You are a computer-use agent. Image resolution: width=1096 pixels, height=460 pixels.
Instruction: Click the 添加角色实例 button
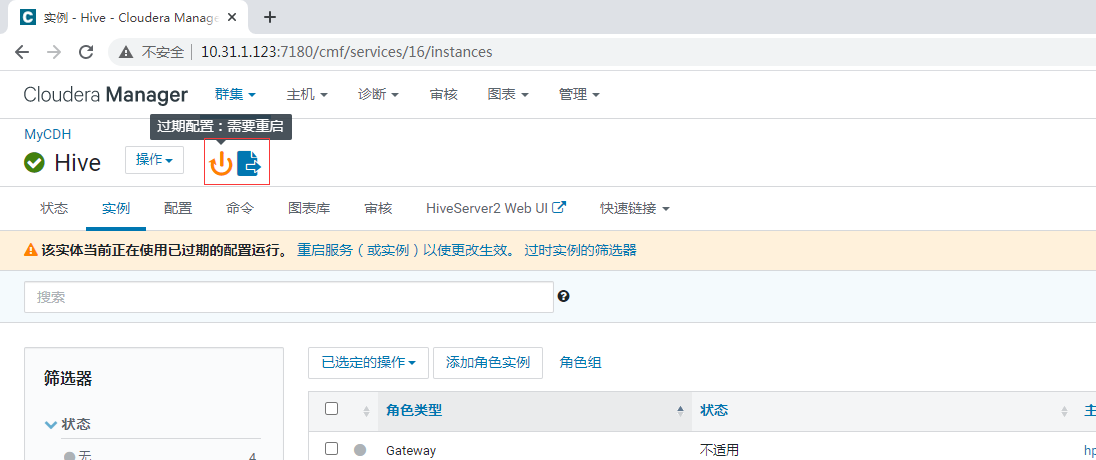coord(488,363)
